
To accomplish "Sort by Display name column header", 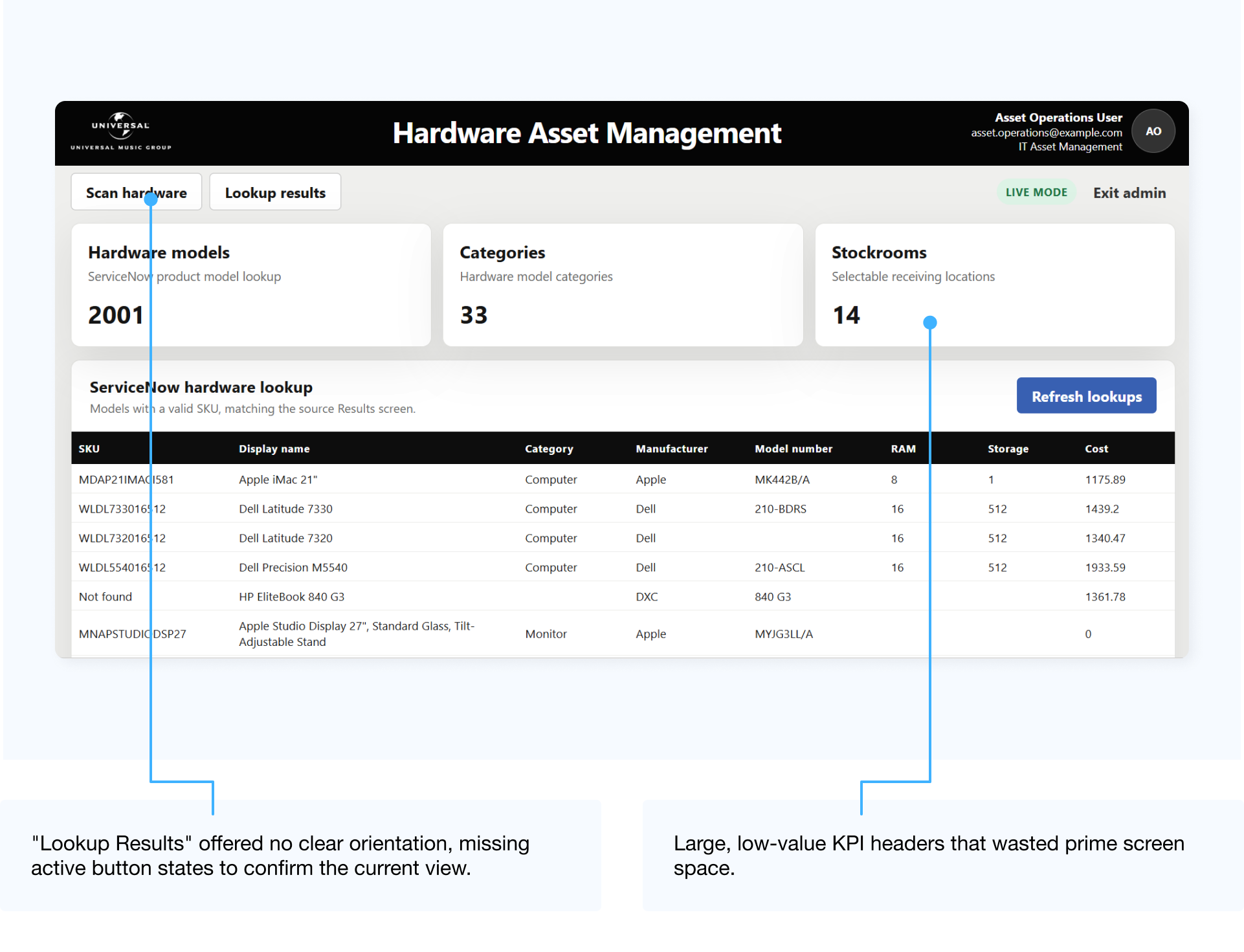I will [274, 448].
